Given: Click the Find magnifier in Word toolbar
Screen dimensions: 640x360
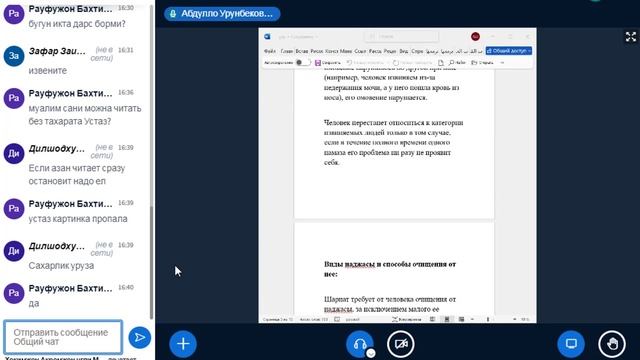Looking at the screenshot, I should (x=451, y=62).
